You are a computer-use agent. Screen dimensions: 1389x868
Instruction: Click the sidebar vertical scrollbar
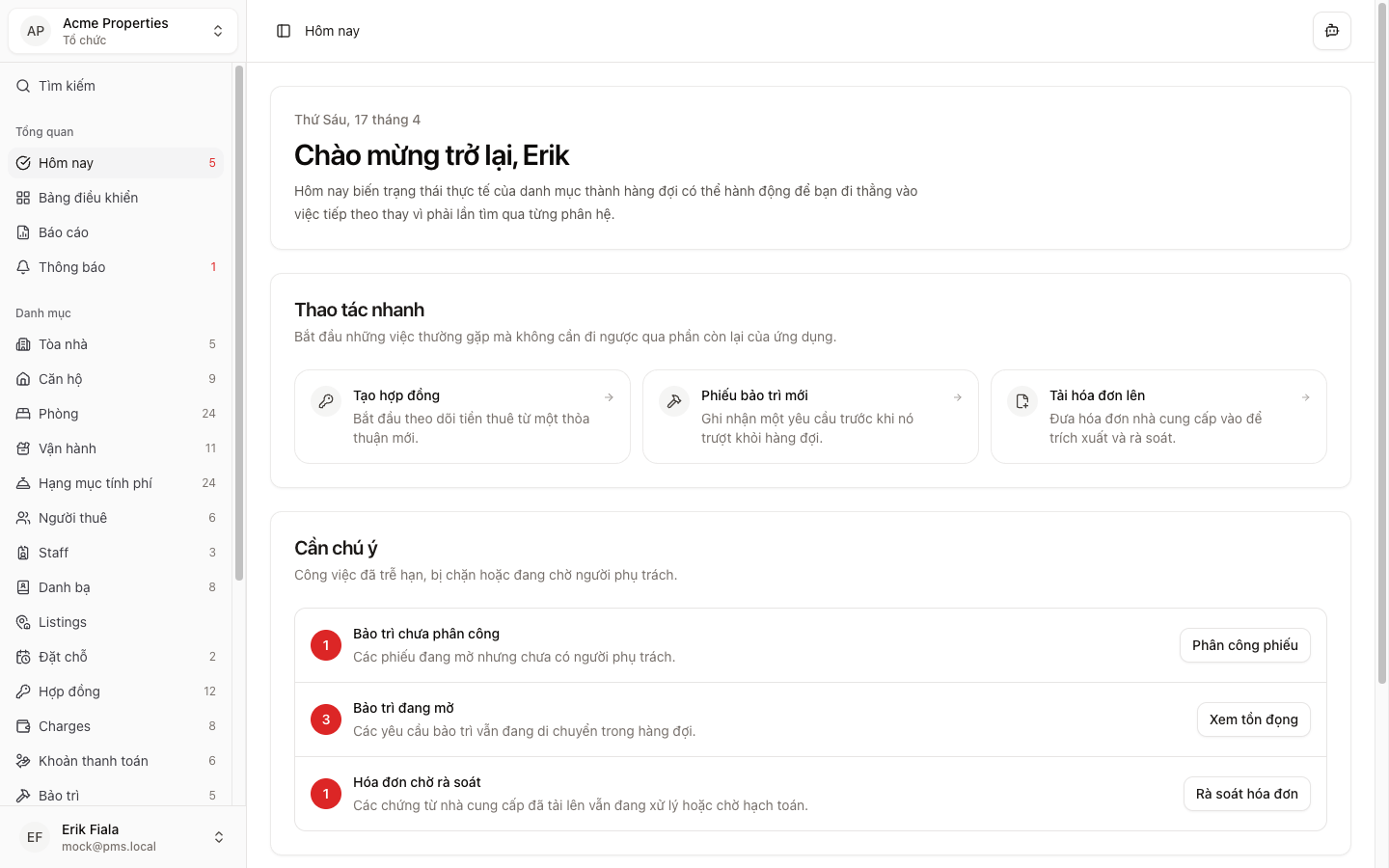point(238,323)
